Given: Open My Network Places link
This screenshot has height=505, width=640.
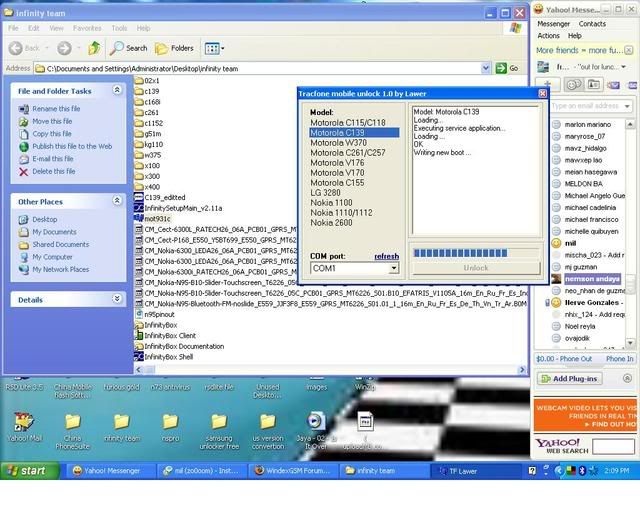Looking at the screenshot, I should click(x=60, y=269).
